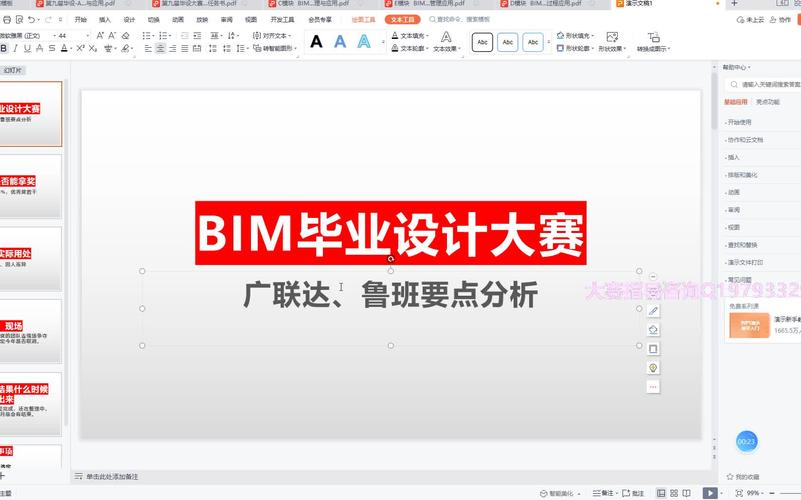Open the Text Outline (文本轮廓) dropdown

point(410,49)
